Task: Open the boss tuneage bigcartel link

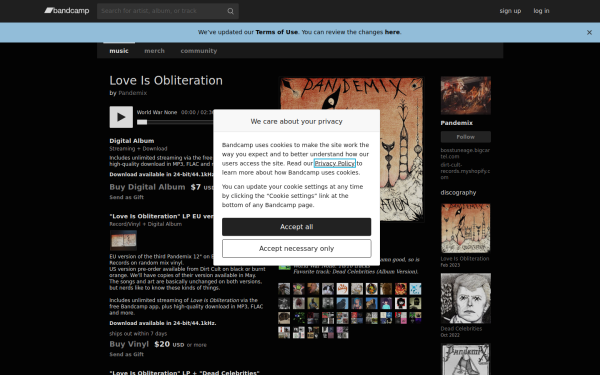Action: tap(465, 153)
